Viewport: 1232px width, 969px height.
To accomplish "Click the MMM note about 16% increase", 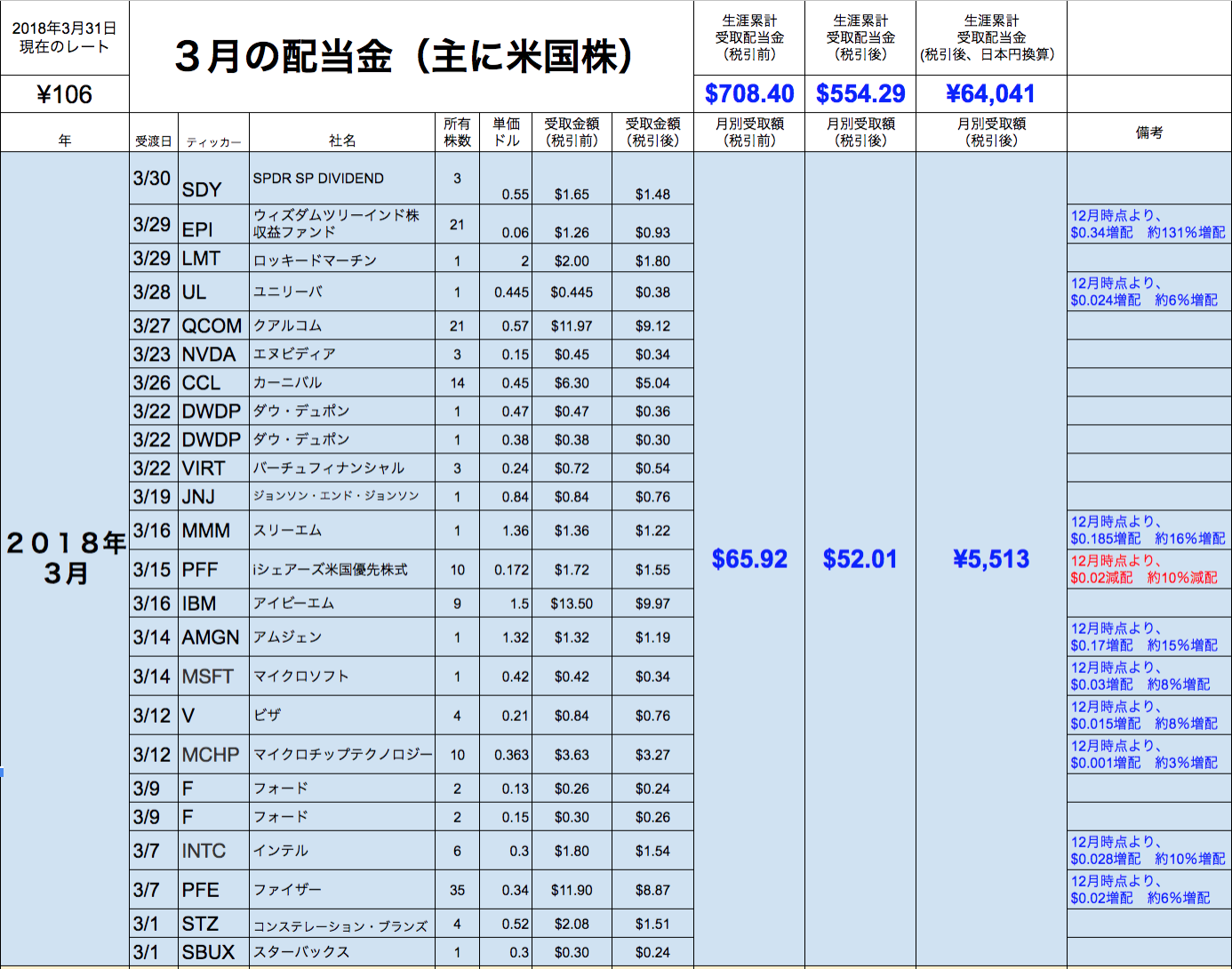I will (x=1148, y=530).
